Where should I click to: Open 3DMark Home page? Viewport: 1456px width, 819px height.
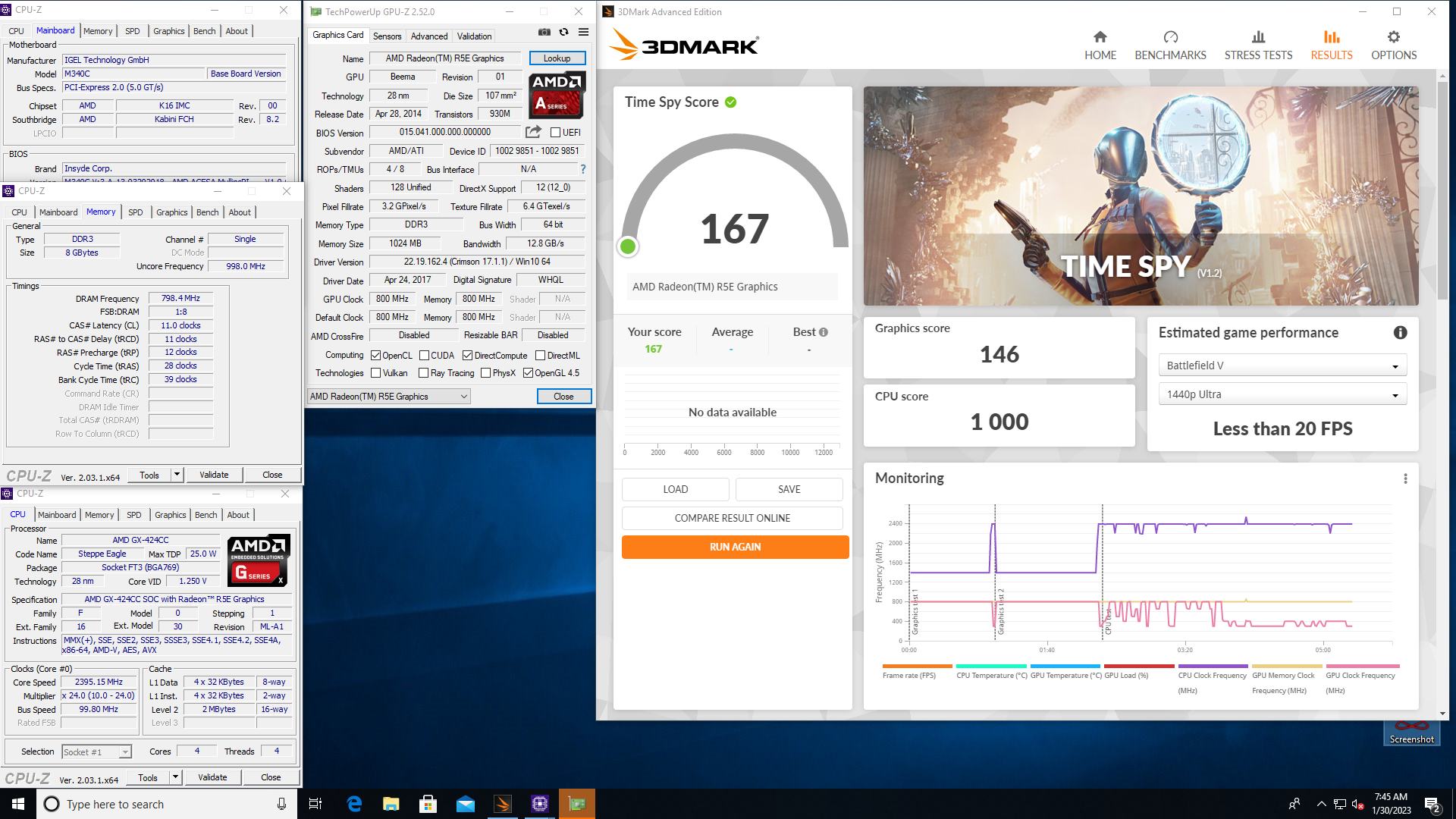[x=1100, y=45]
